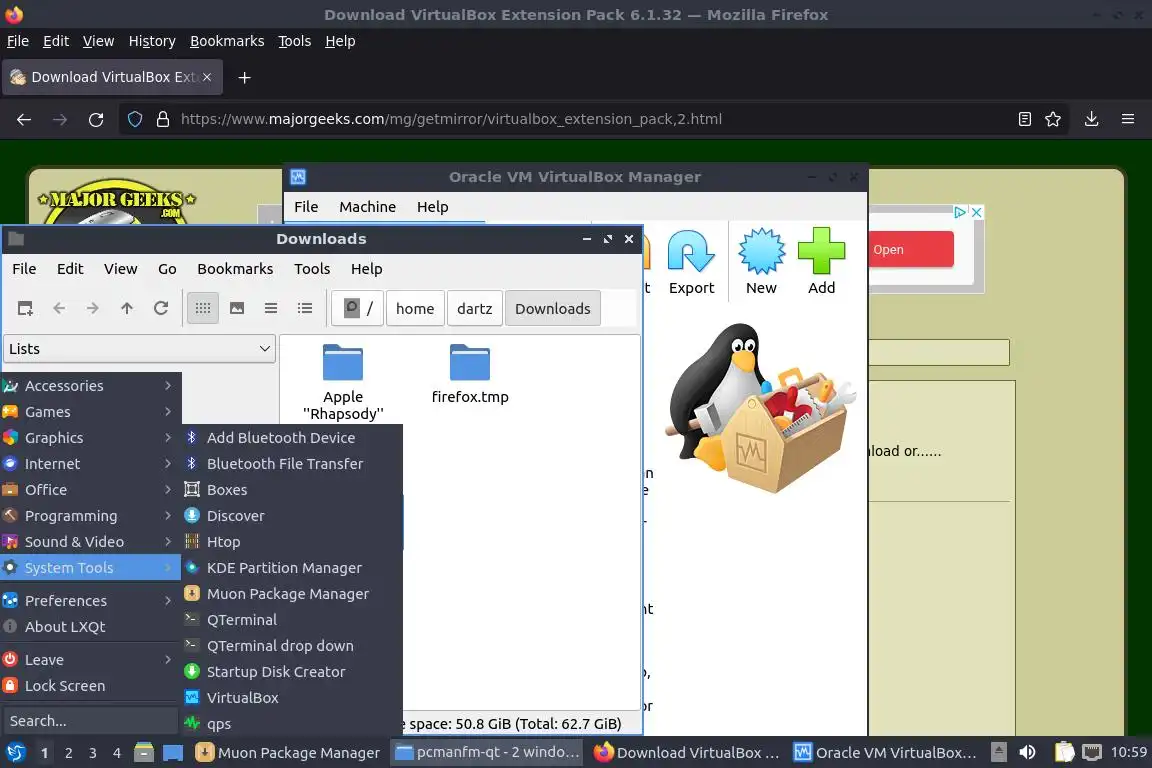The image size is (1152, 768).
Task: Click the Firefox reload page icon
Action: (x=96, y=119)
